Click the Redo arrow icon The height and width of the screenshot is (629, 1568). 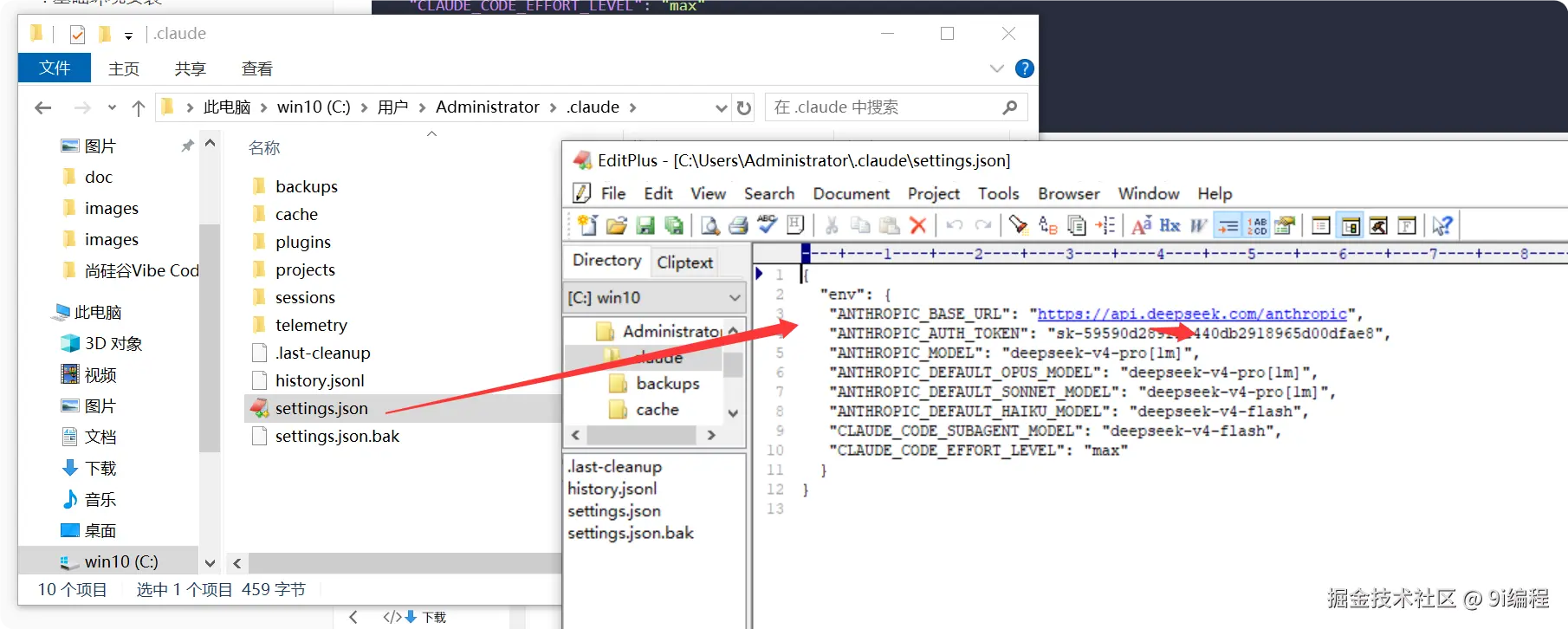click(x=983, y=225)
